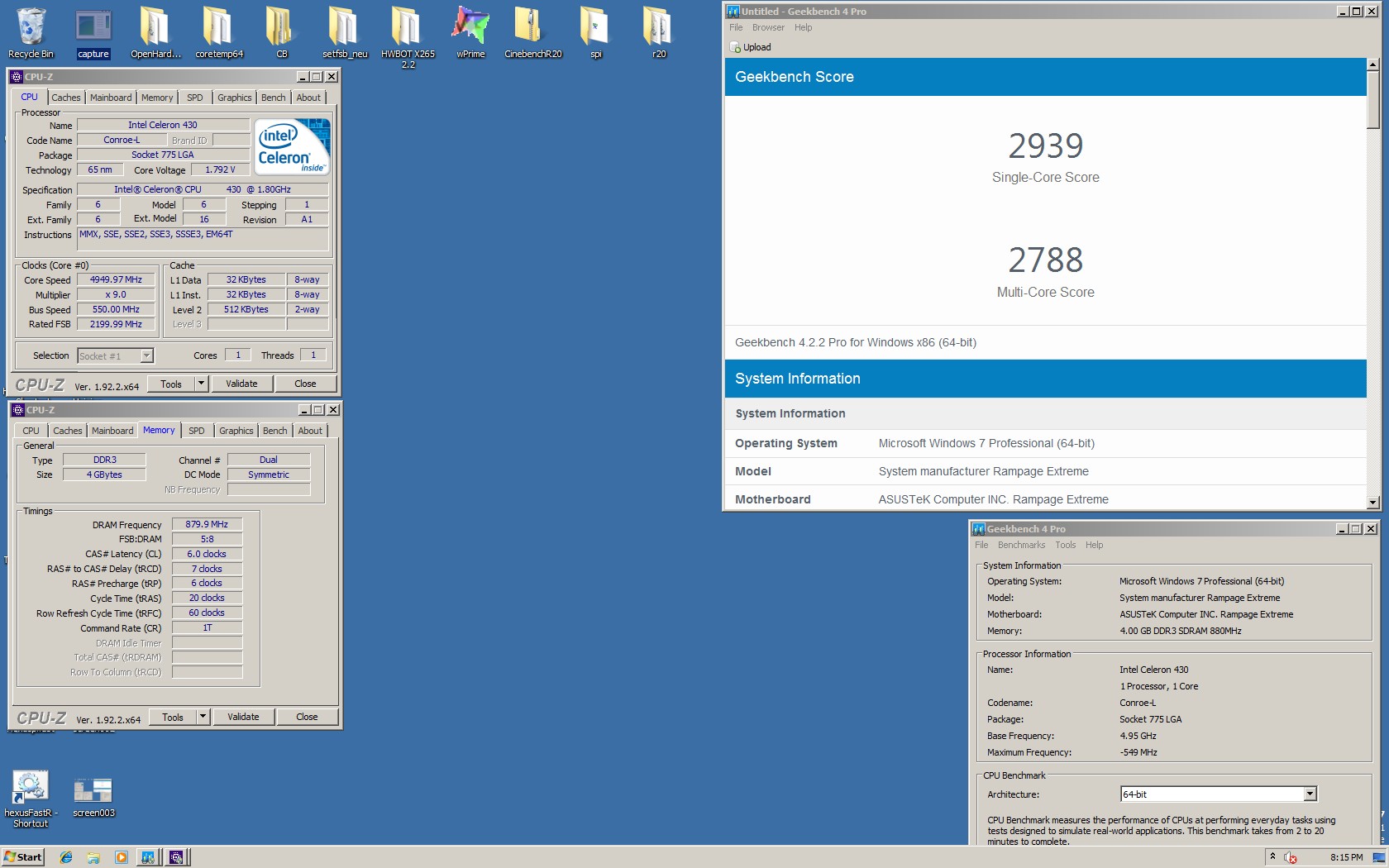1389x868 pixels.
Task: Open the Start menu
Action: click(x=23, y=857)
